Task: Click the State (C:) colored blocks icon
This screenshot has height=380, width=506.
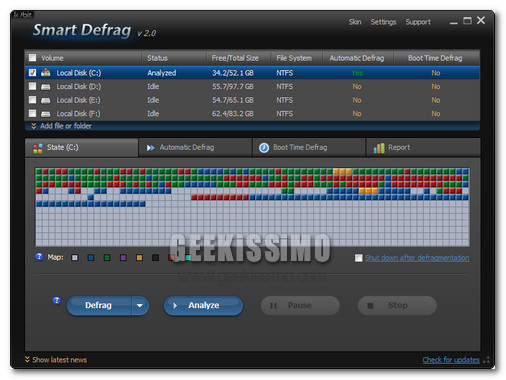Action: tap(38, 148)
